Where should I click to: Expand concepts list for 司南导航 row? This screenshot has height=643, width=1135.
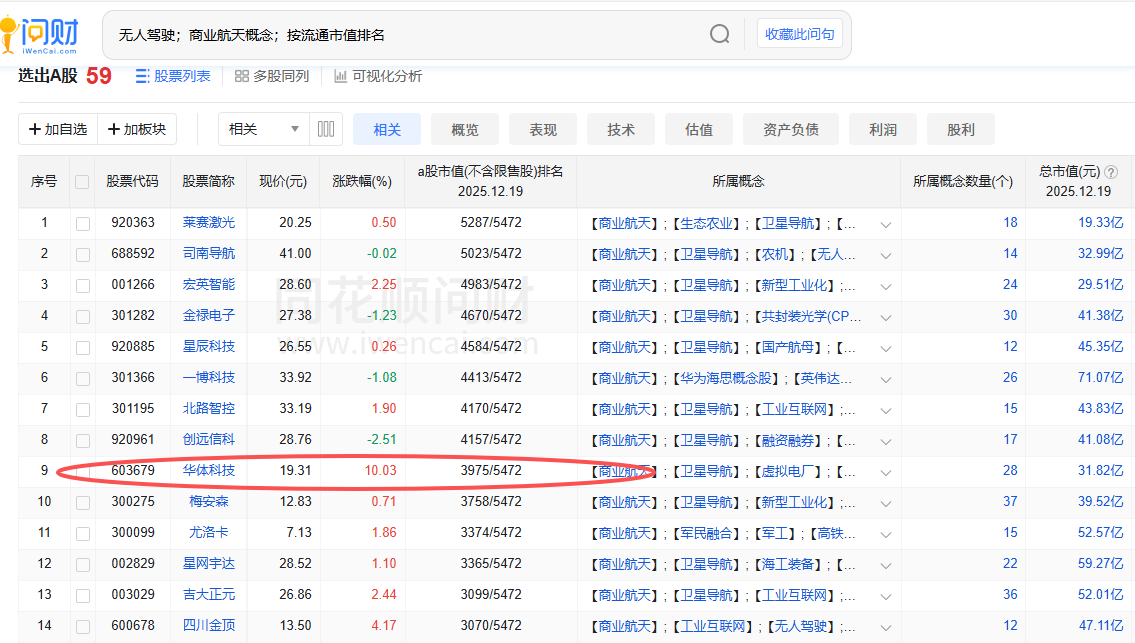coord(885,255)
